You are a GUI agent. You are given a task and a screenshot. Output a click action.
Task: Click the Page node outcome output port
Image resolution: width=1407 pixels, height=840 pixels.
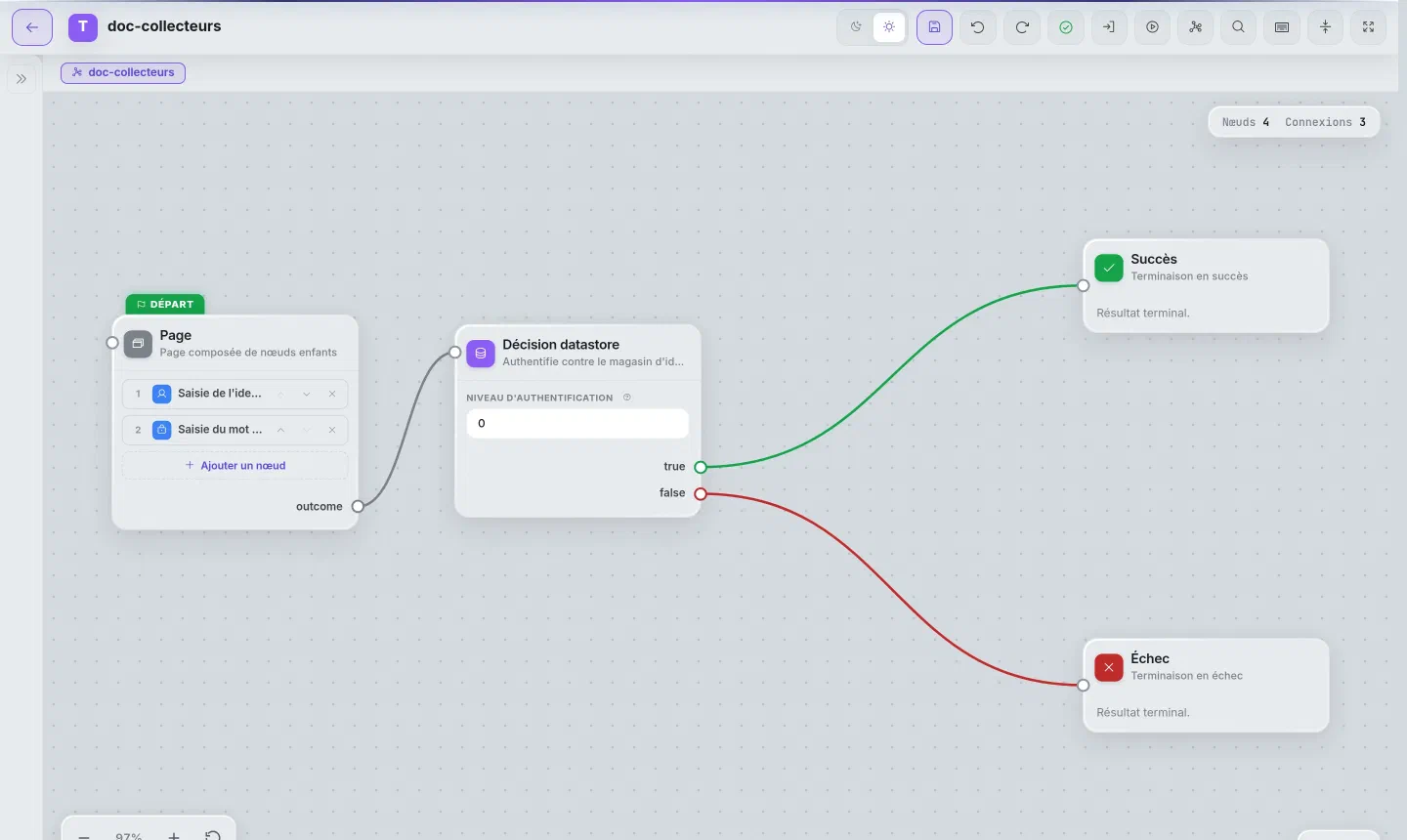pos(358,506)
